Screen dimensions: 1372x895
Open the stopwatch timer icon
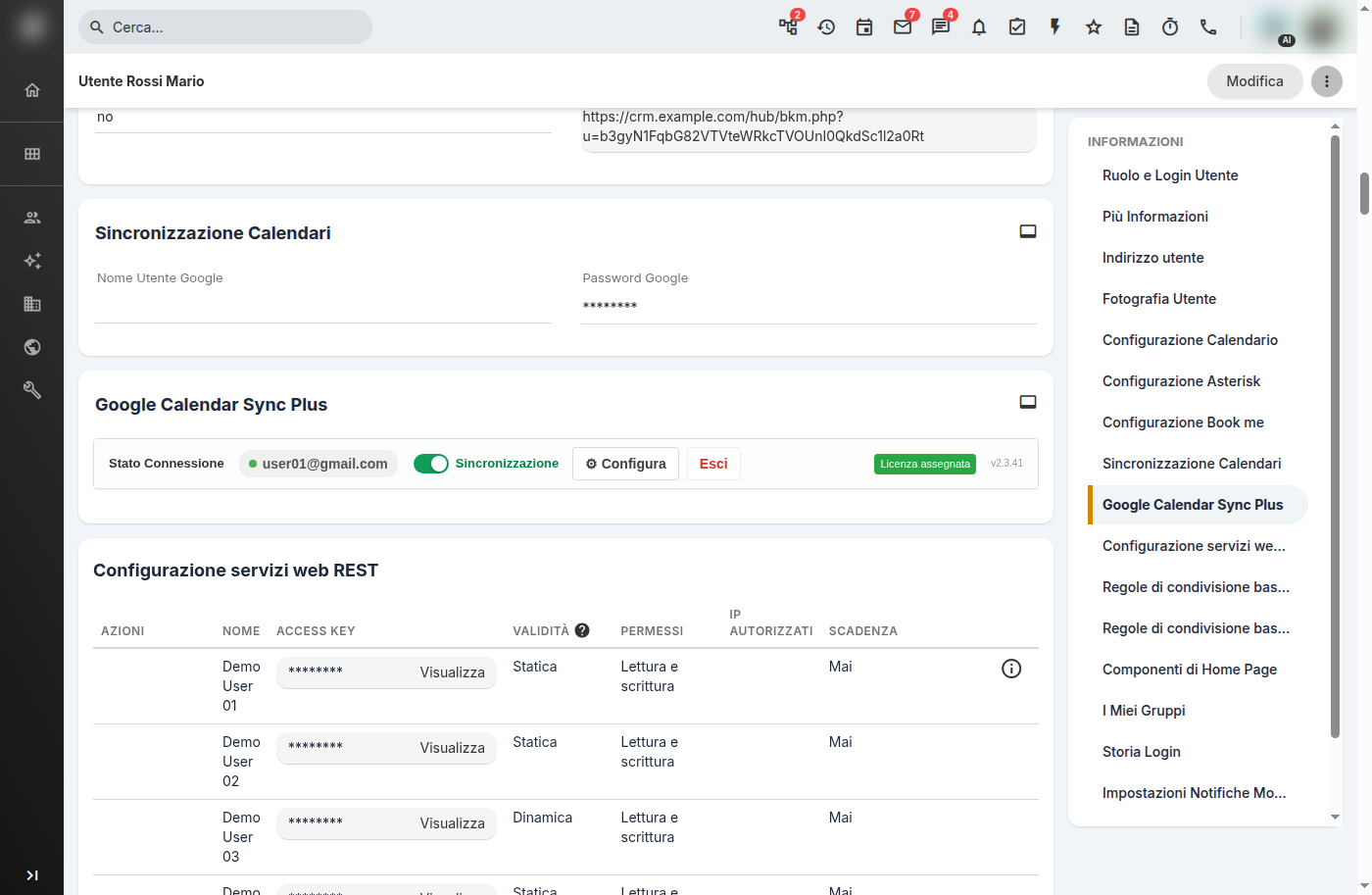point(1170,26)
